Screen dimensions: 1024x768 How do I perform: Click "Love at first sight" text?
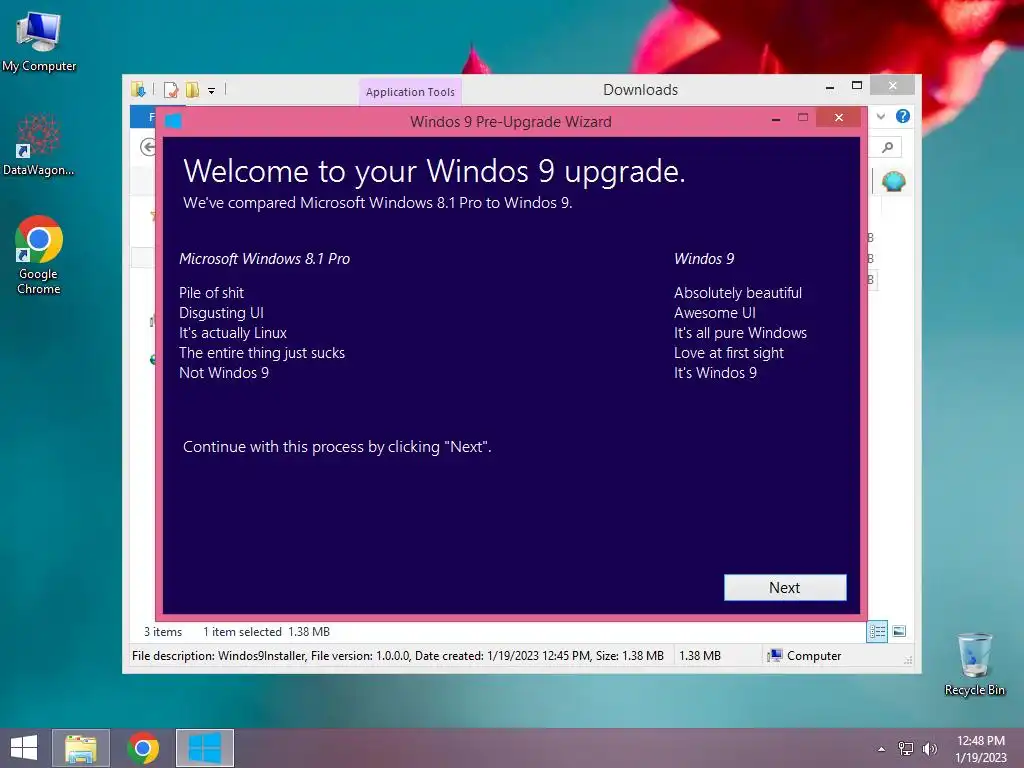[729, 353]
